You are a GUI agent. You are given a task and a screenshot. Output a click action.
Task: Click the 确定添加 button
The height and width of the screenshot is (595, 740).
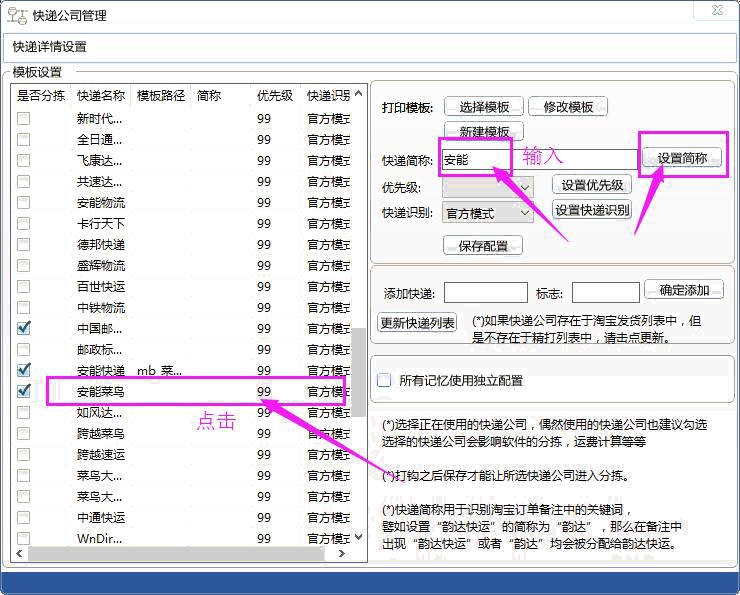[x=684, y=290]
